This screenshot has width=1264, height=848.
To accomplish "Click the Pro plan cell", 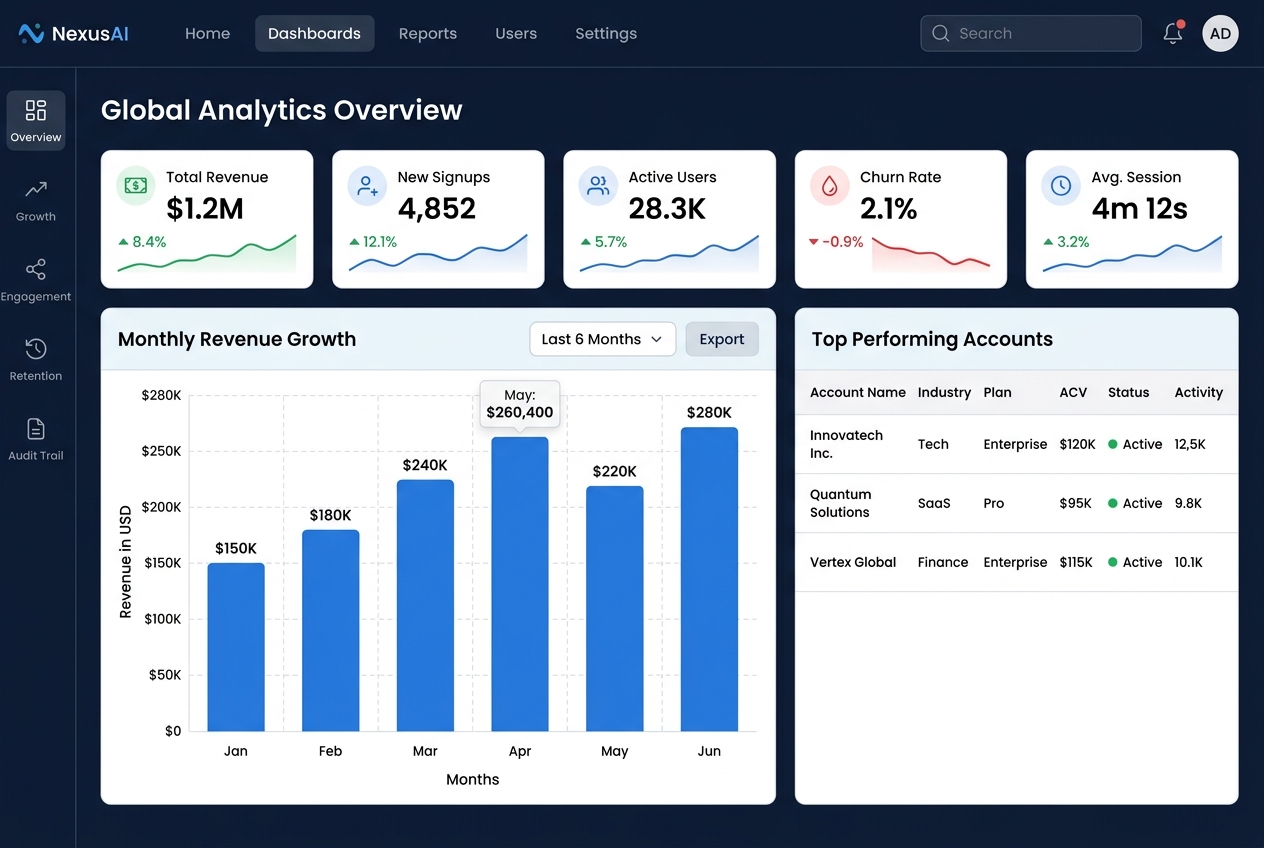I will tap(993, 503).
